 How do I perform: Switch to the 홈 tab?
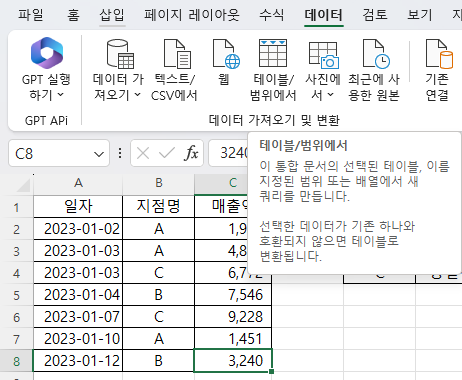[73, 15]
